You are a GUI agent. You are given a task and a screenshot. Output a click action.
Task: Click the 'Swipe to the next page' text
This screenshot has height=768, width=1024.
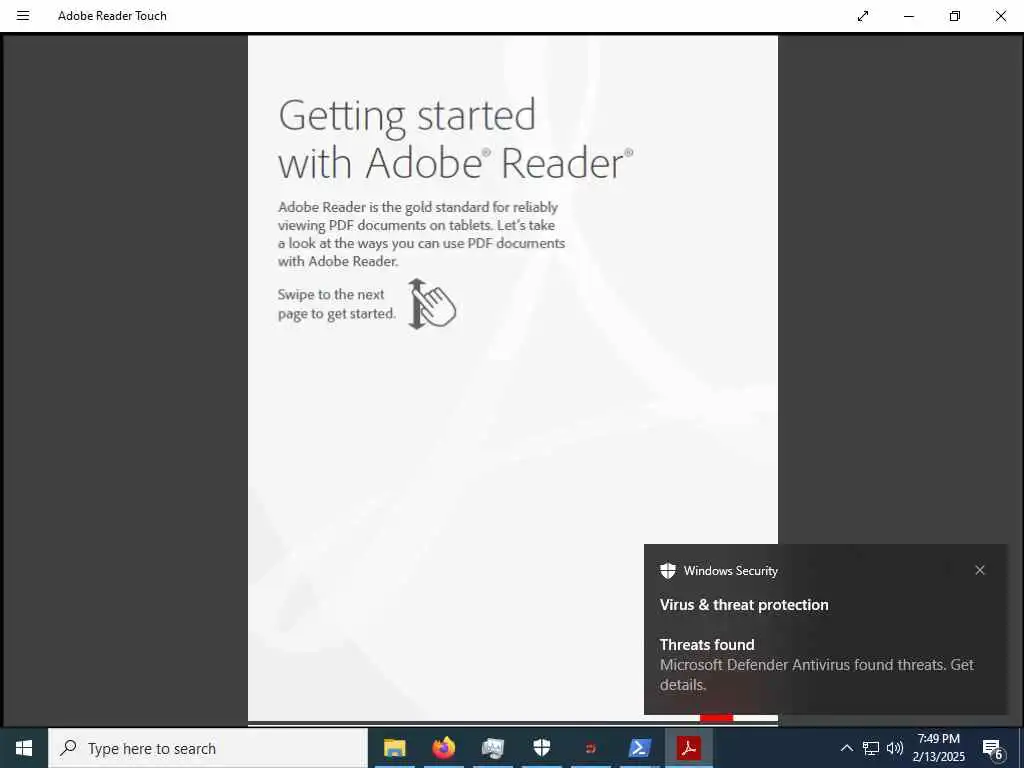tap(336, 304)
